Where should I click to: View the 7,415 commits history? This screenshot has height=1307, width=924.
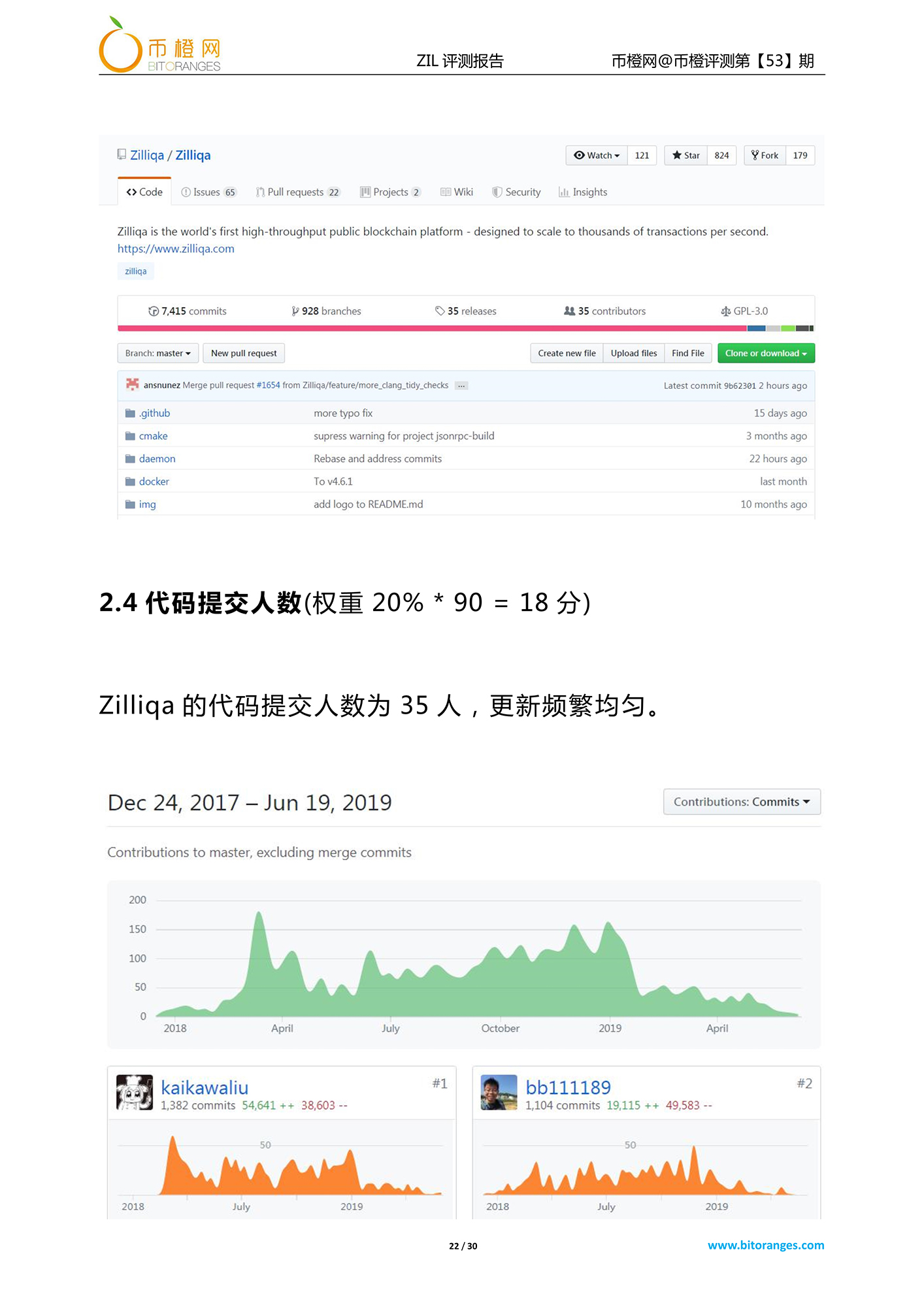click(188, 311)
